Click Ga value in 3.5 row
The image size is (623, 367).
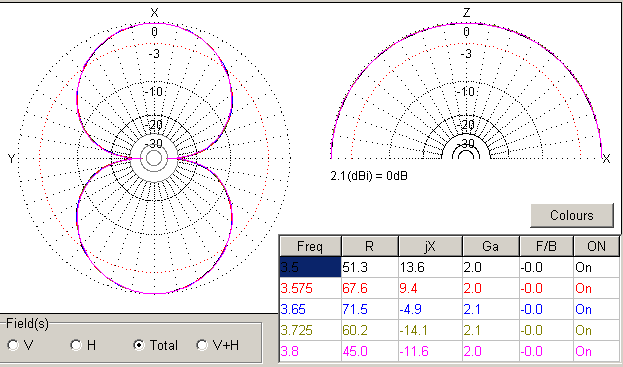pos(491,267)
